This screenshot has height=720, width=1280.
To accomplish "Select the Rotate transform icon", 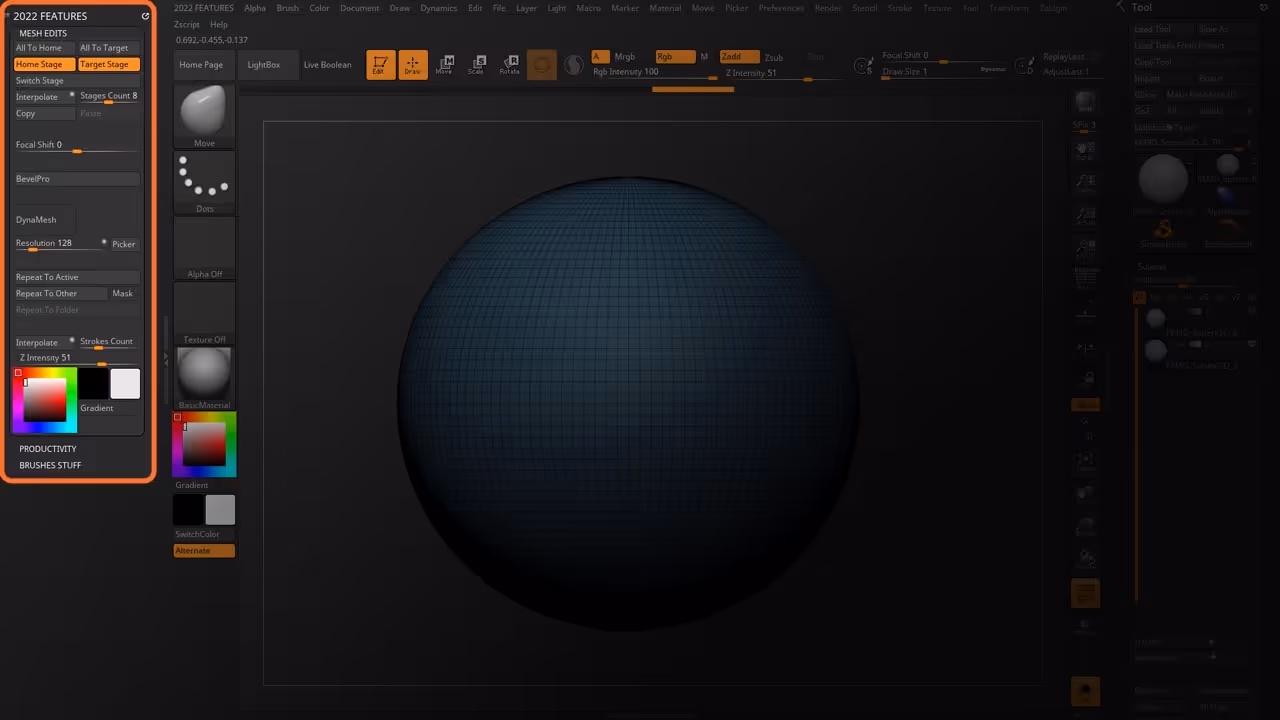I will pyautogui.click(x=509, y=65).
